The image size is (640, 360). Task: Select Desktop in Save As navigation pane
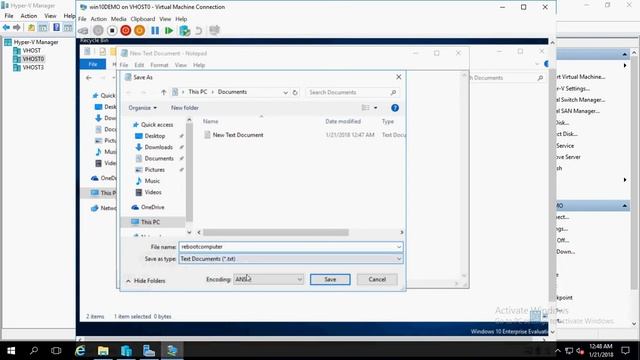[x=155, y=136]
